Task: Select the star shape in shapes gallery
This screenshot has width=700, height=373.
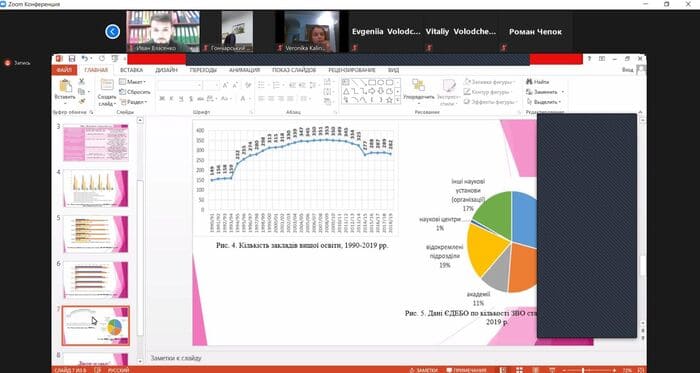Action: 389,100
